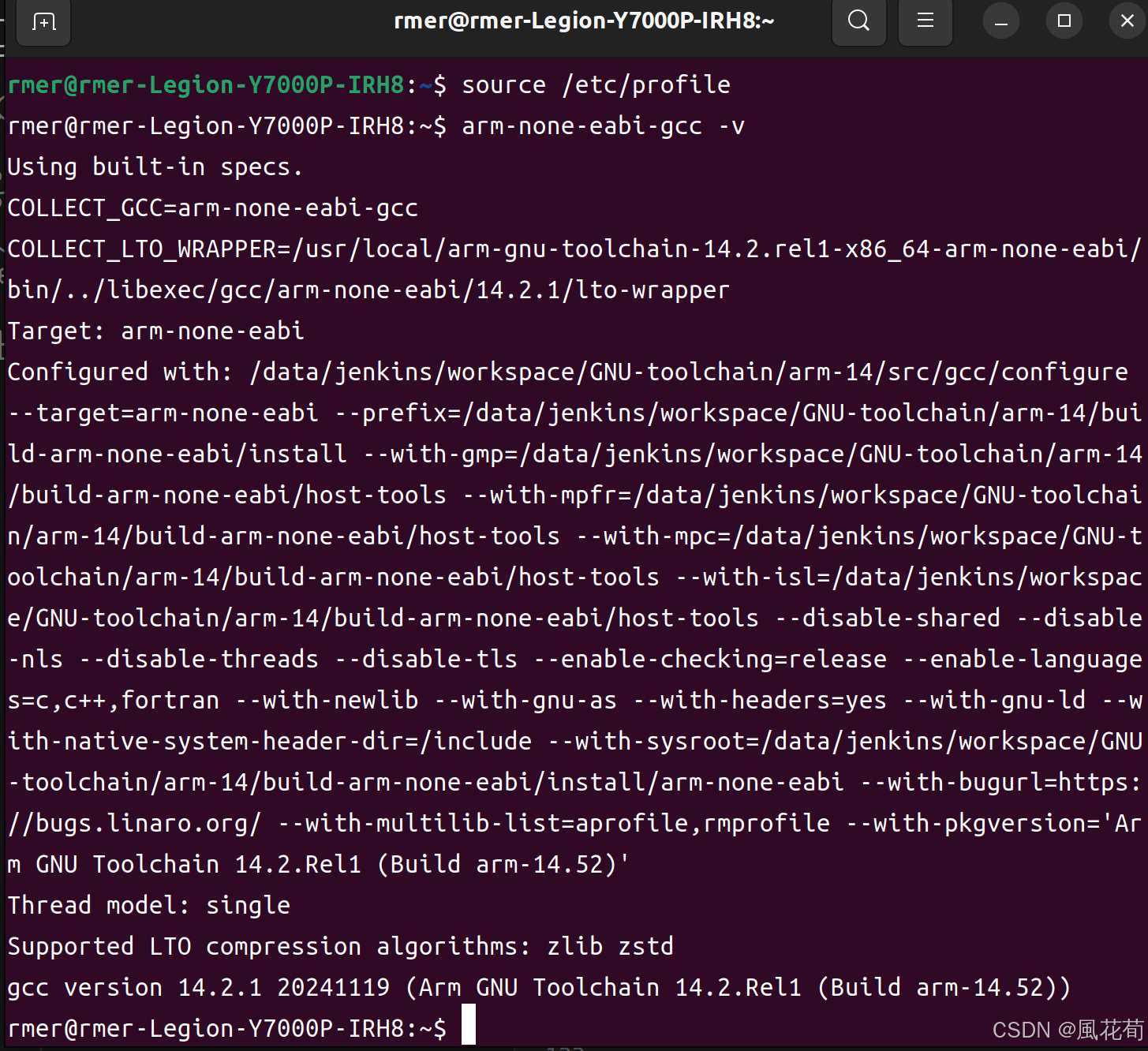This screenshot has width=1148, height=1051.
Task: Click the window title rmer@rmer-Legion-Y7000P-IRH8:~
Action: pyautogui.click(x=584, y=21)
